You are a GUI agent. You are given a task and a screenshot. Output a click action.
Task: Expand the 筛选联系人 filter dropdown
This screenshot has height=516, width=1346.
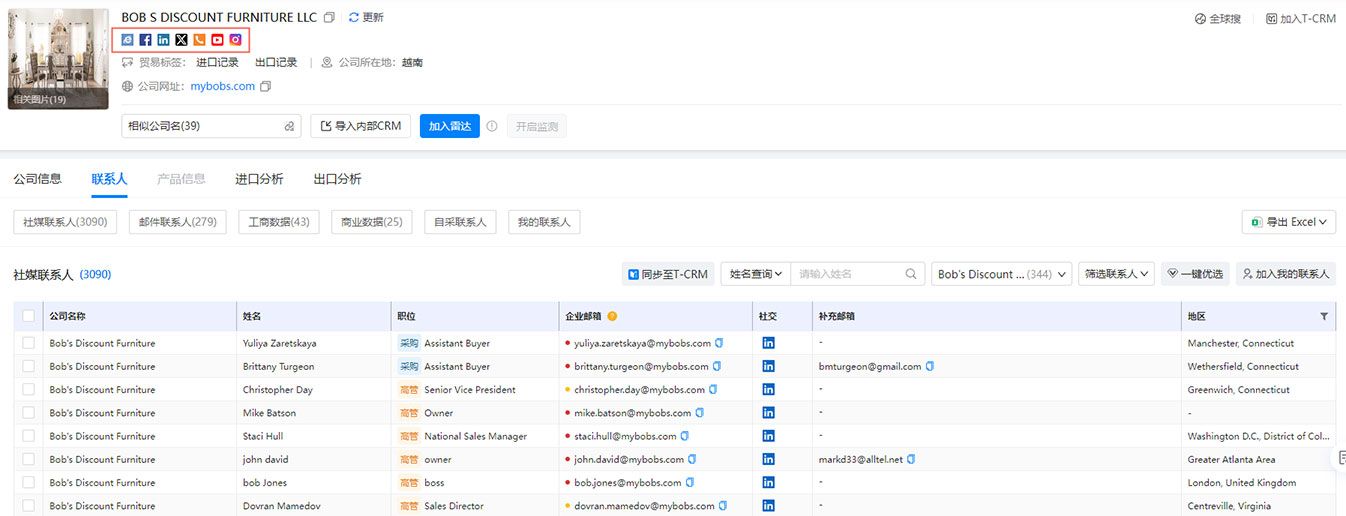click(x=1116, y=274)
